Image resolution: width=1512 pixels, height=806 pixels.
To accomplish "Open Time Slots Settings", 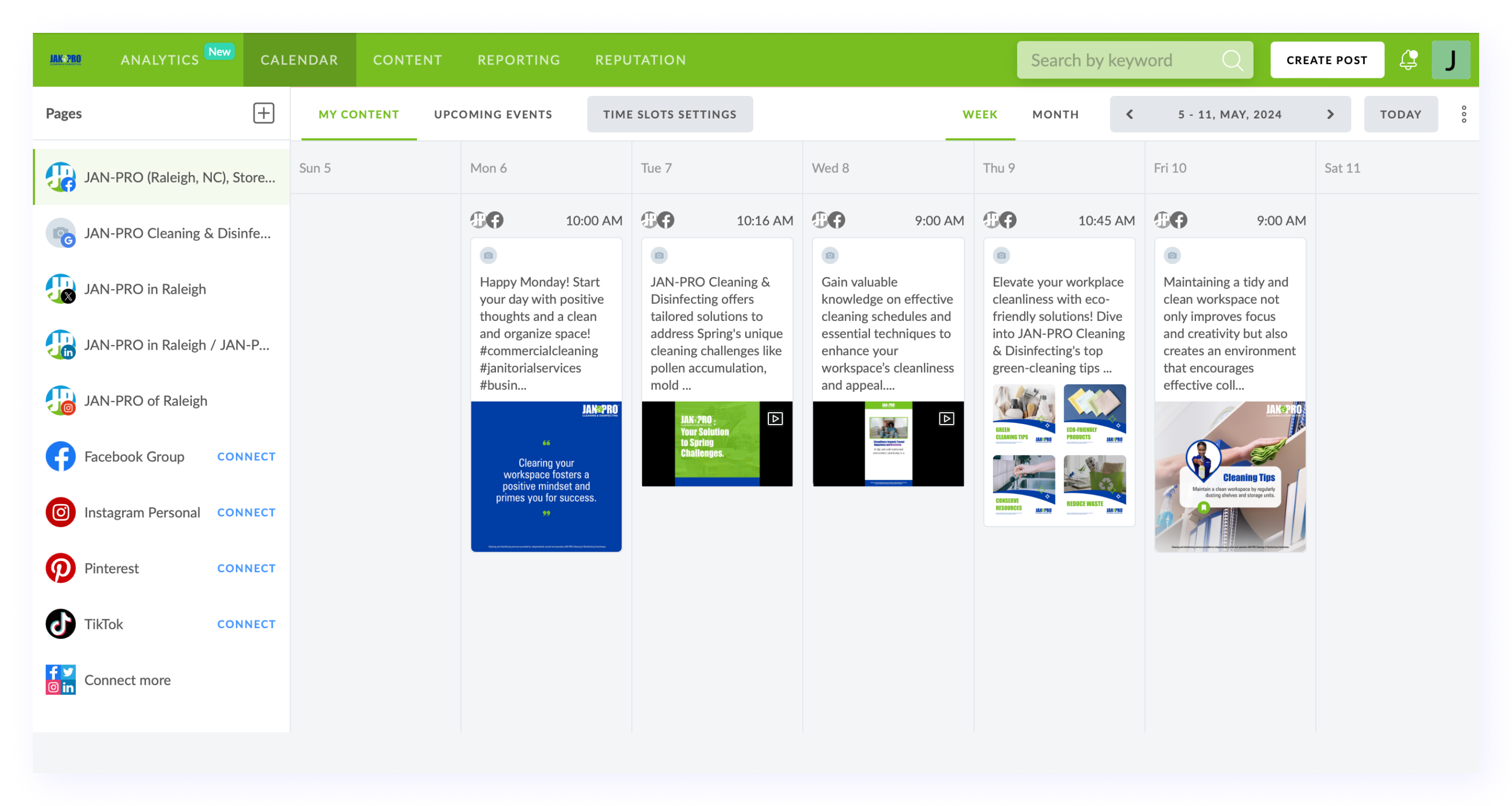I will [670, 114].
